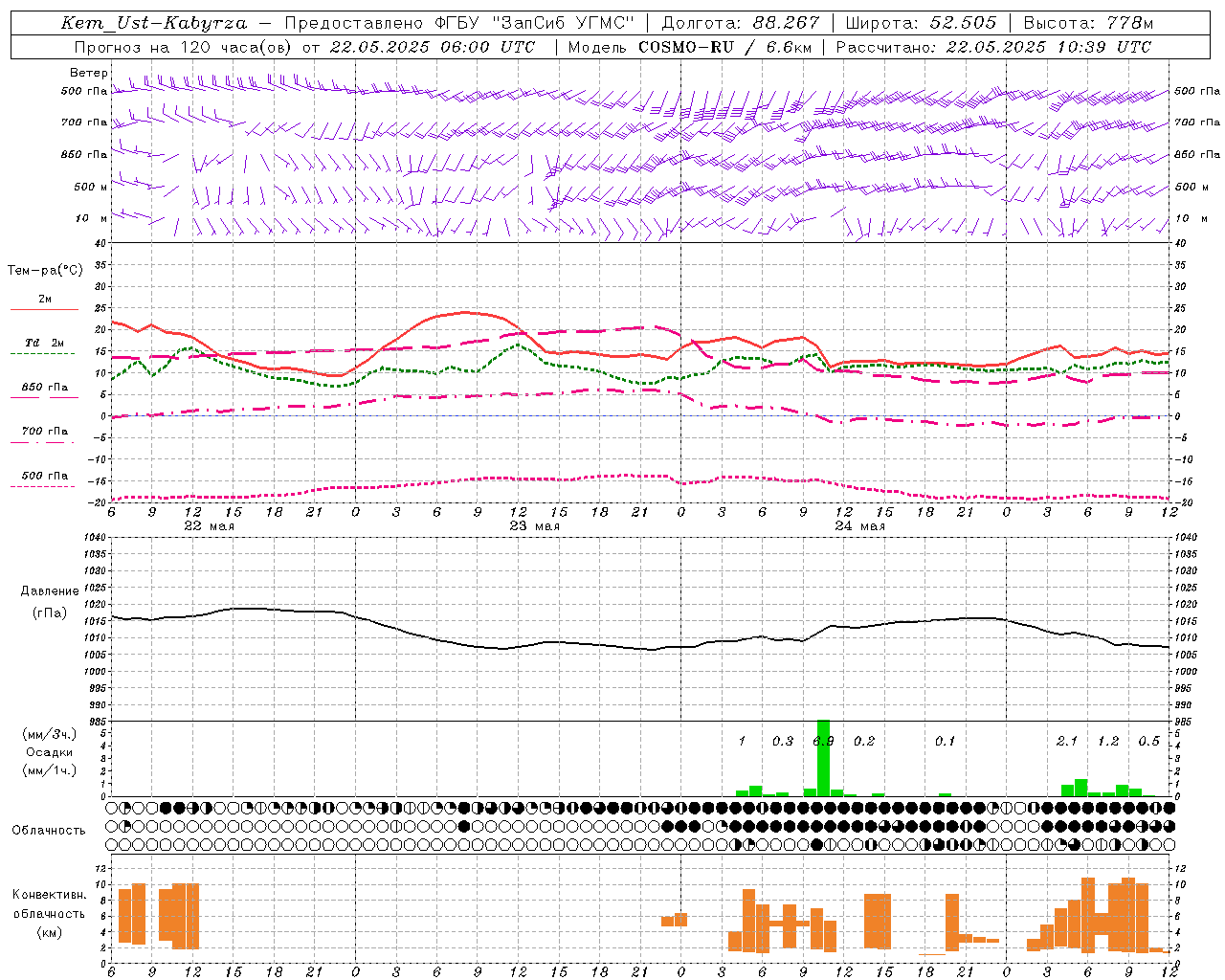Image resolution: width=1225 pixels, height=980 pixels.
Task: Click the 0.5 precipitation value
Action: point(1148,742)
